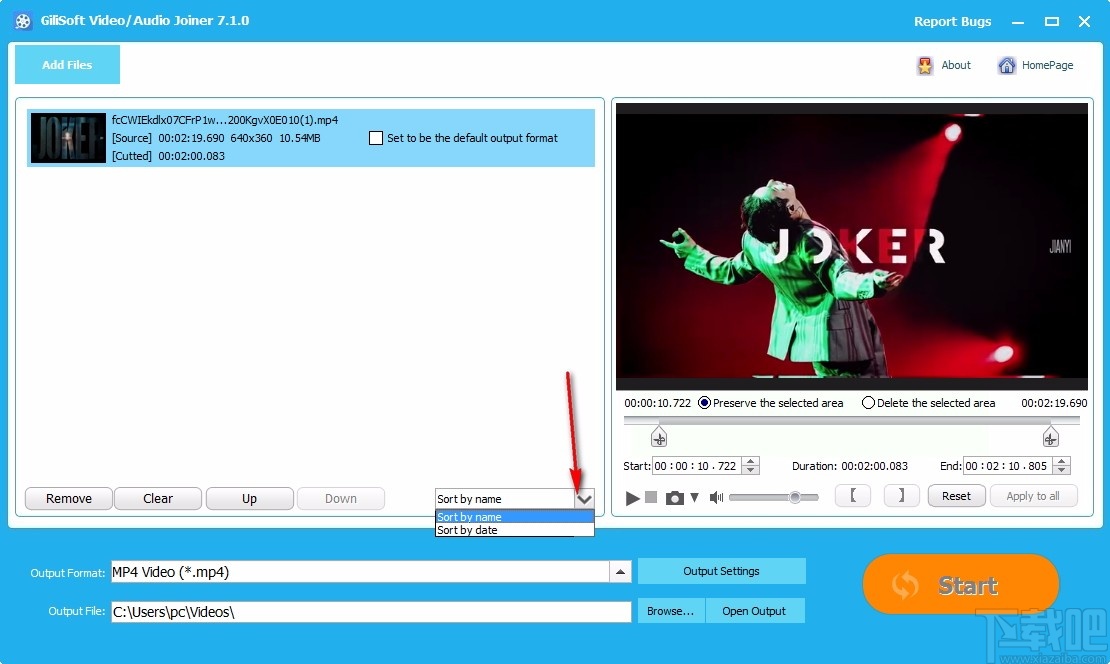Open the Output Format dropdown
Screen dimensions: 1110x664
(621, 571)
